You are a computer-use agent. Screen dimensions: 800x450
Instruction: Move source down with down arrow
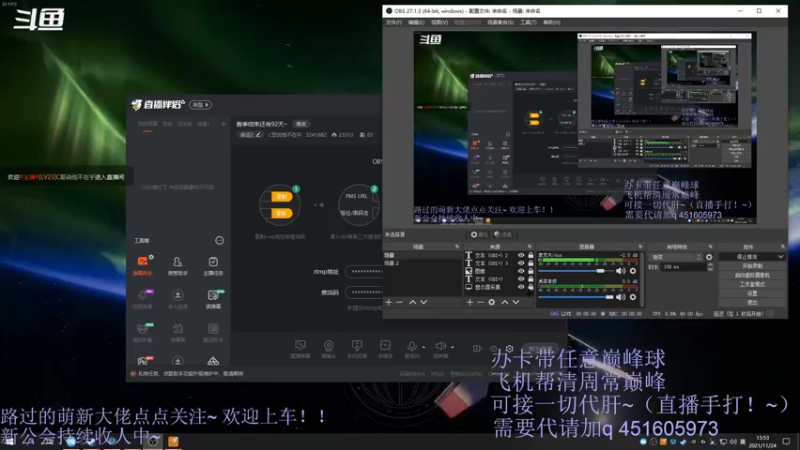click(x=516, y=302)
